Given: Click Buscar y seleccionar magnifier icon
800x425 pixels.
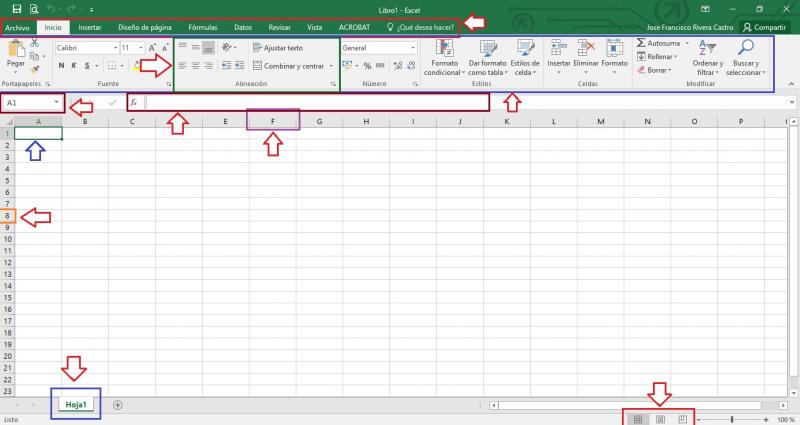Looking at the screenshot, I should click(x=744, y=52).
